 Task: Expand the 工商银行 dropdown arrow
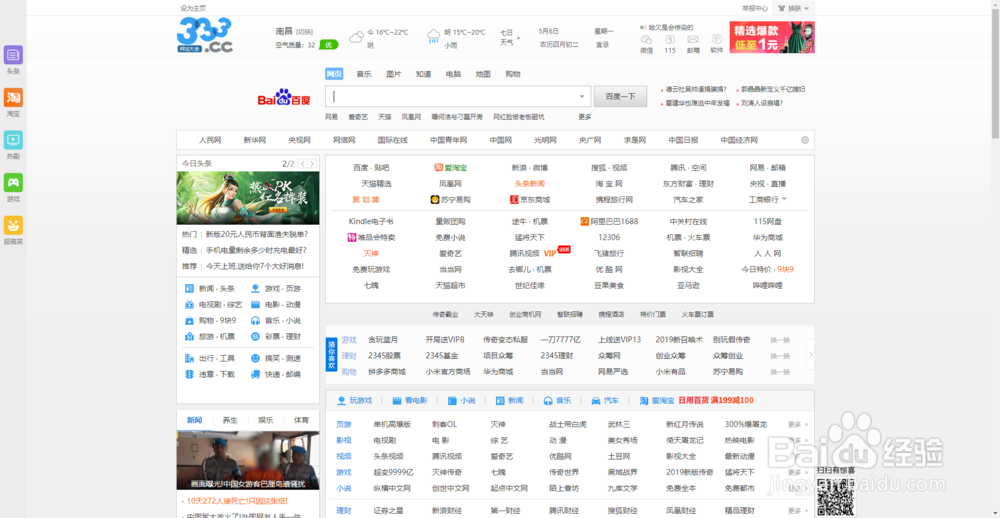point(784,199)
